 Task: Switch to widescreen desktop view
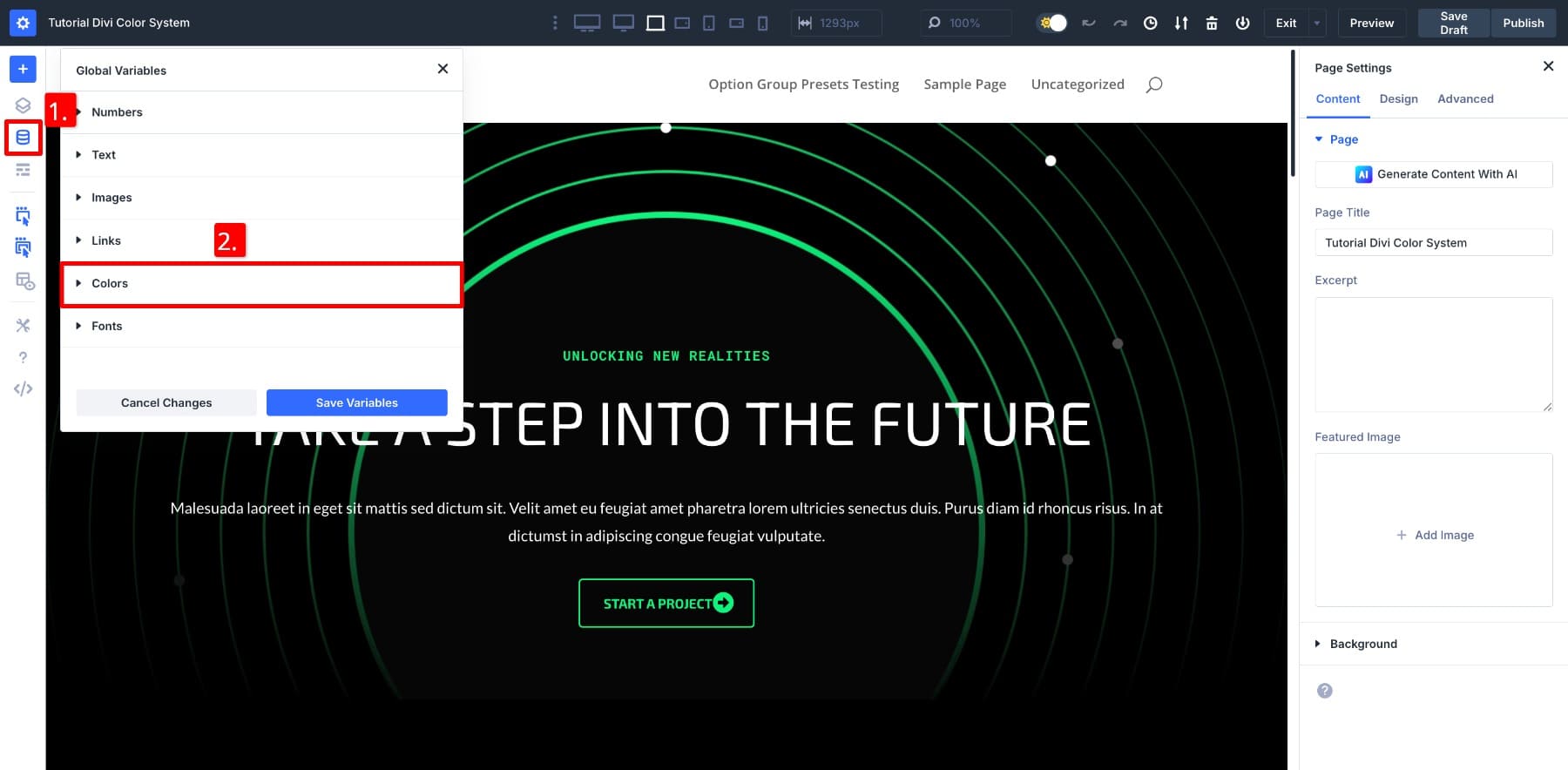[x=587, y=24]
